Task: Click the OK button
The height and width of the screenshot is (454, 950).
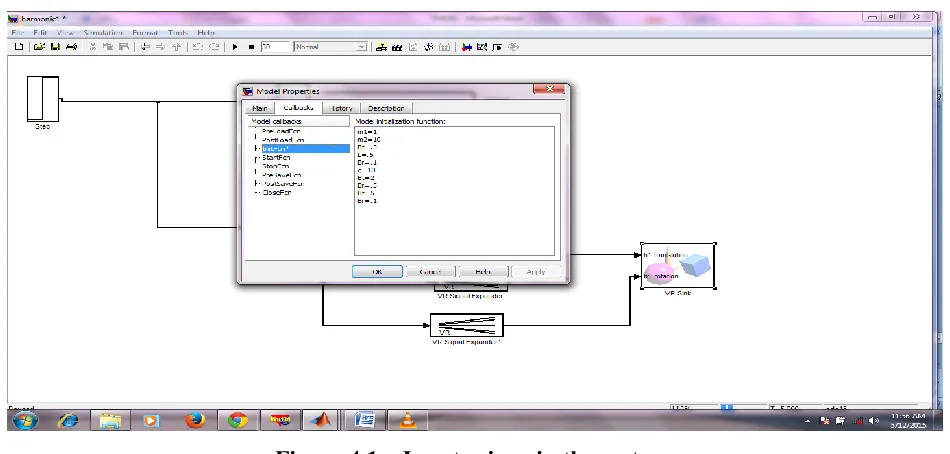Action: tap(377, 272)
